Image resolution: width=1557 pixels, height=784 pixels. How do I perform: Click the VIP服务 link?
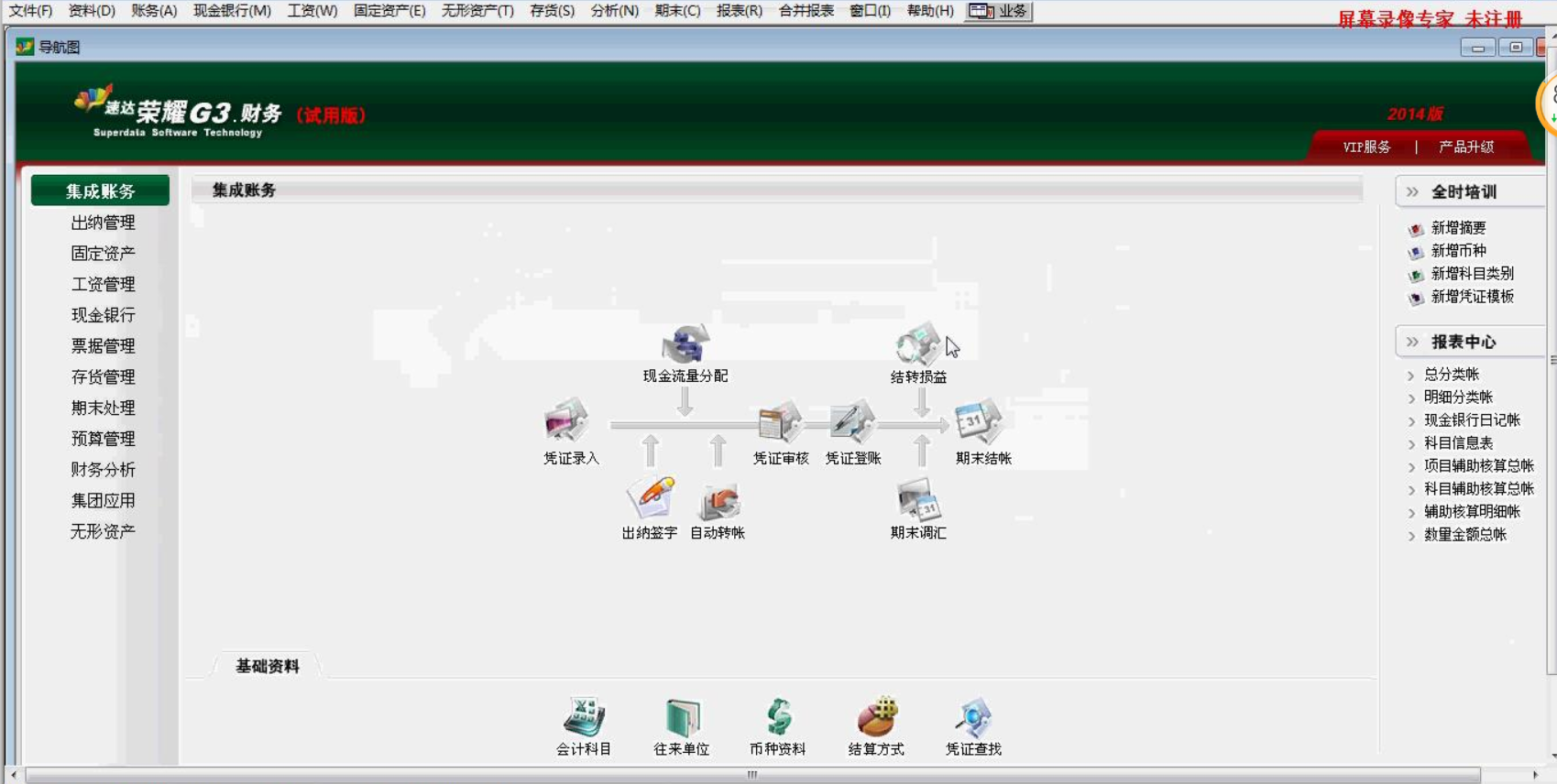[1366, 147]
